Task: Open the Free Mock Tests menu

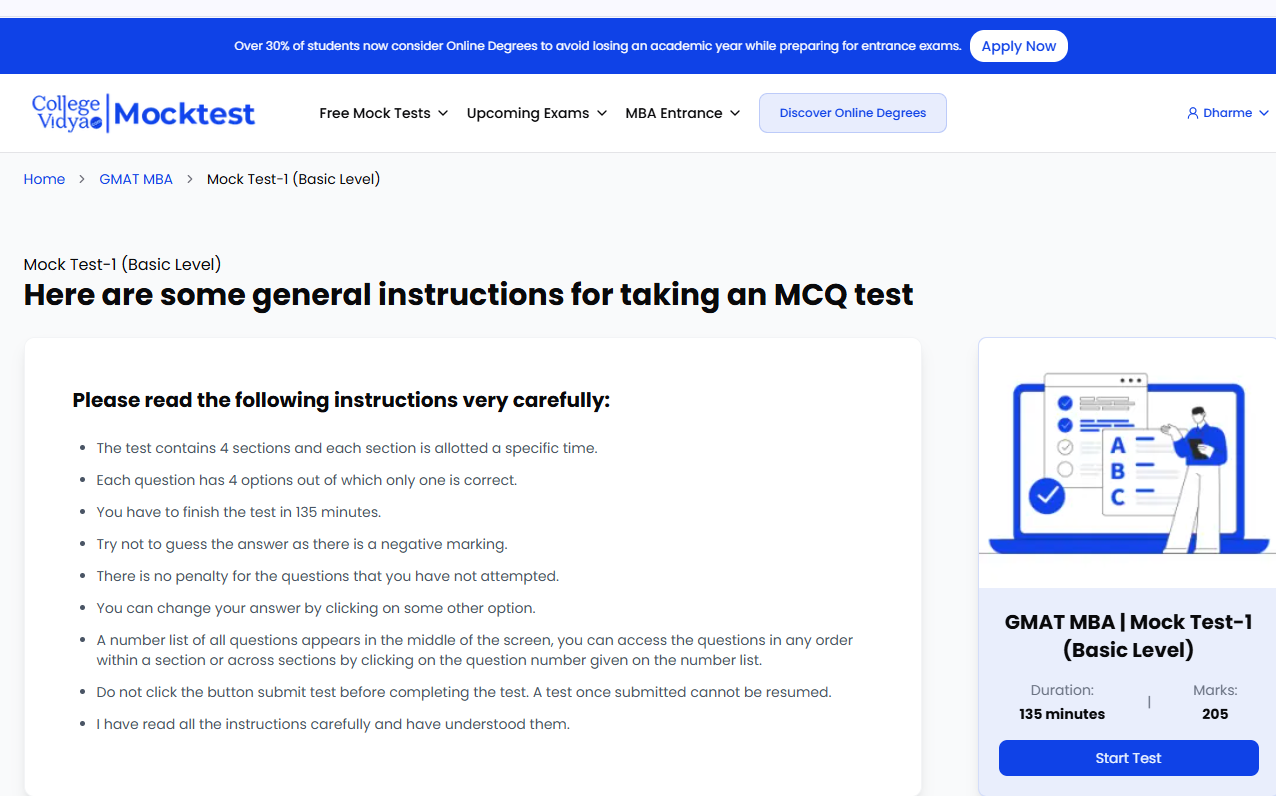Action: [384, 113]
